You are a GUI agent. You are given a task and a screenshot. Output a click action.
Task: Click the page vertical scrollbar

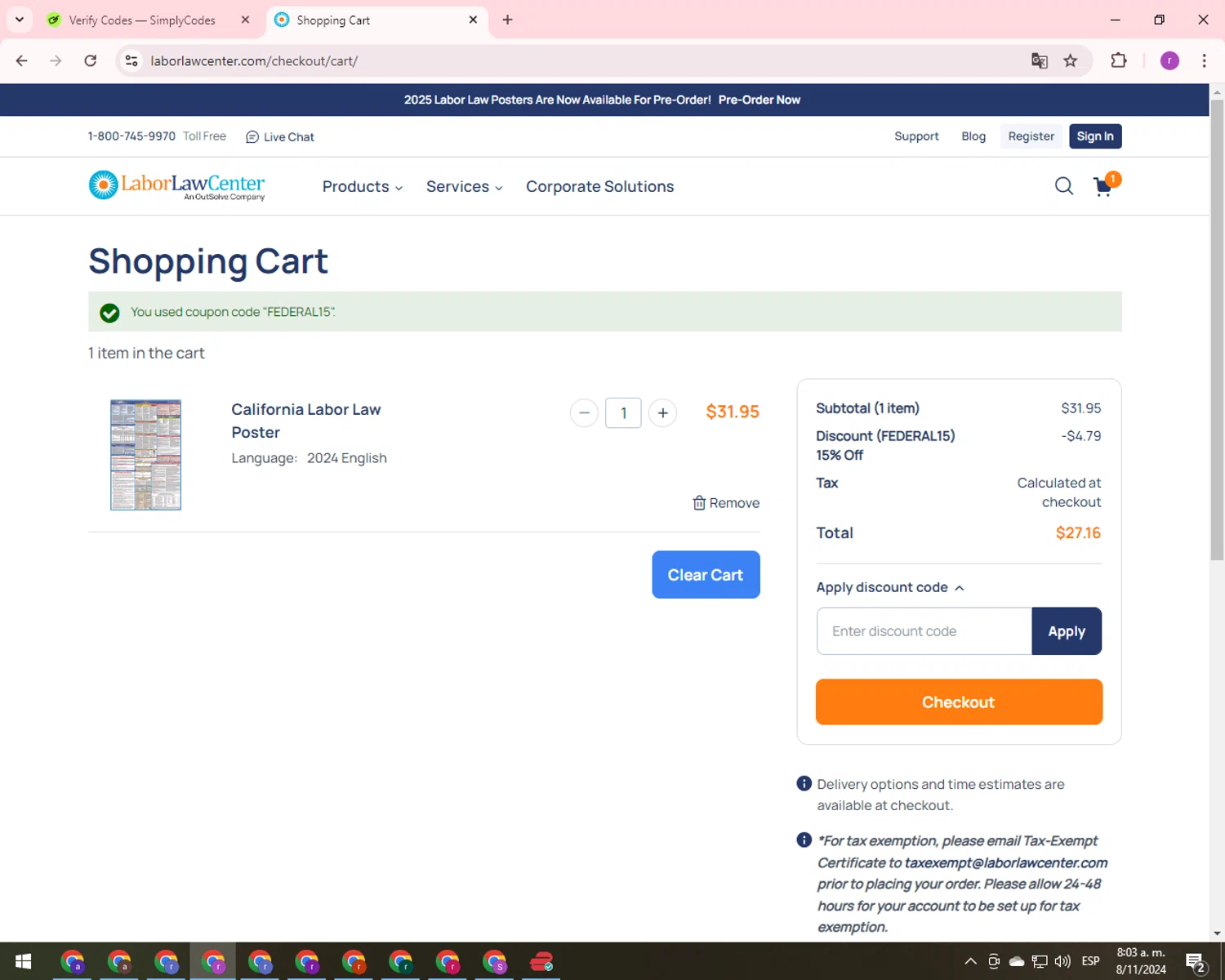pyautogui.click(x=1217, y=329)
